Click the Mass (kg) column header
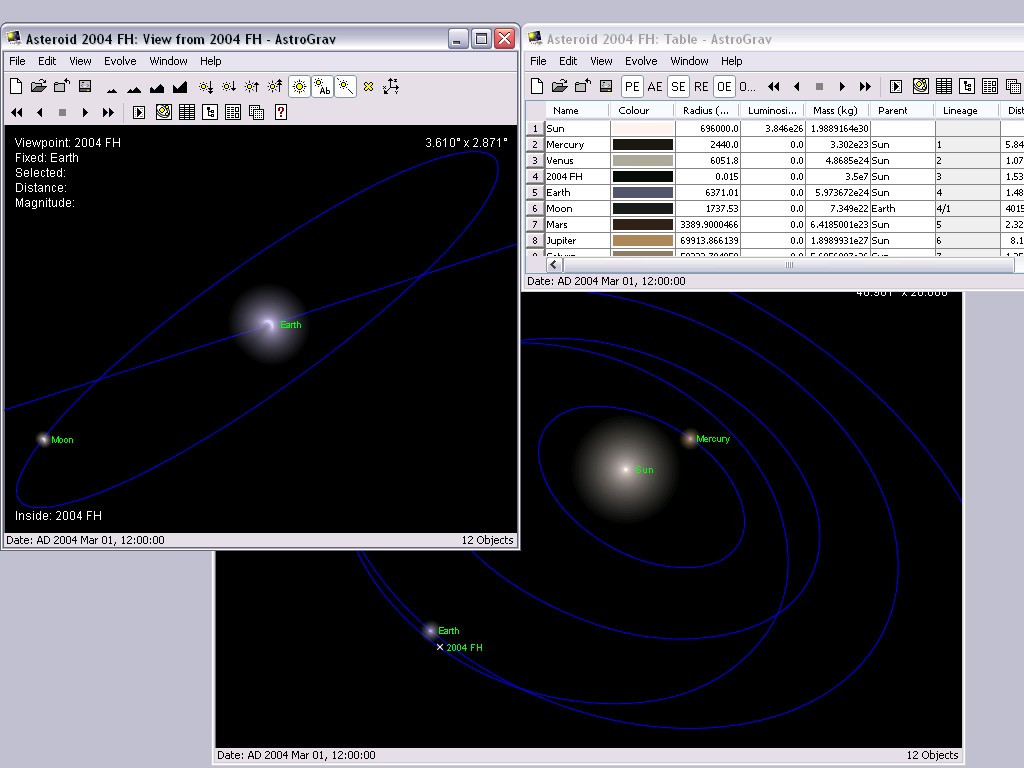The height and width of the screenshot is (768, 1024). (x=835, y=110)
